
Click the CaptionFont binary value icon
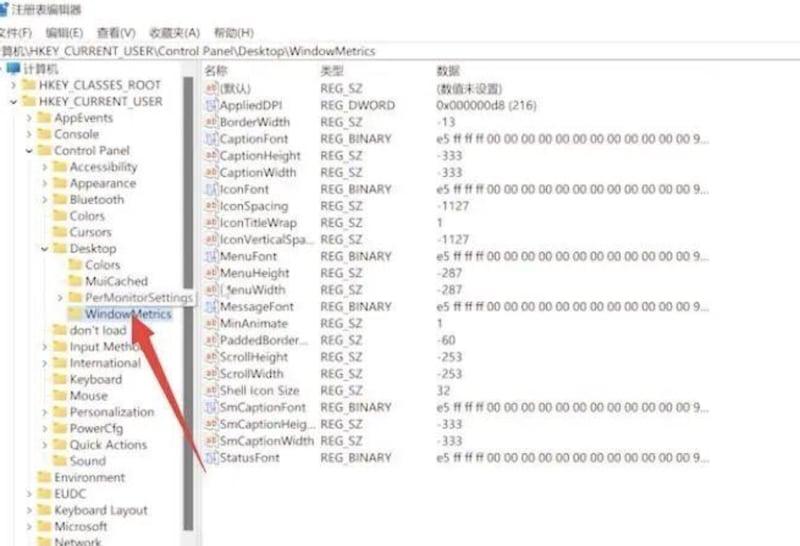[x=211, y=139]
